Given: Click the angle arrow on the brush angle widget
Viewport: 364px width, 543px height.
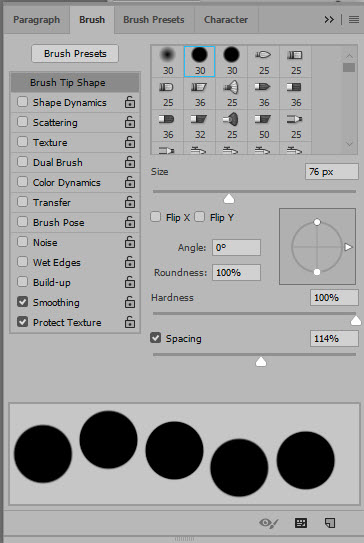Looking at the screenshot, I should tap(348, 247).
